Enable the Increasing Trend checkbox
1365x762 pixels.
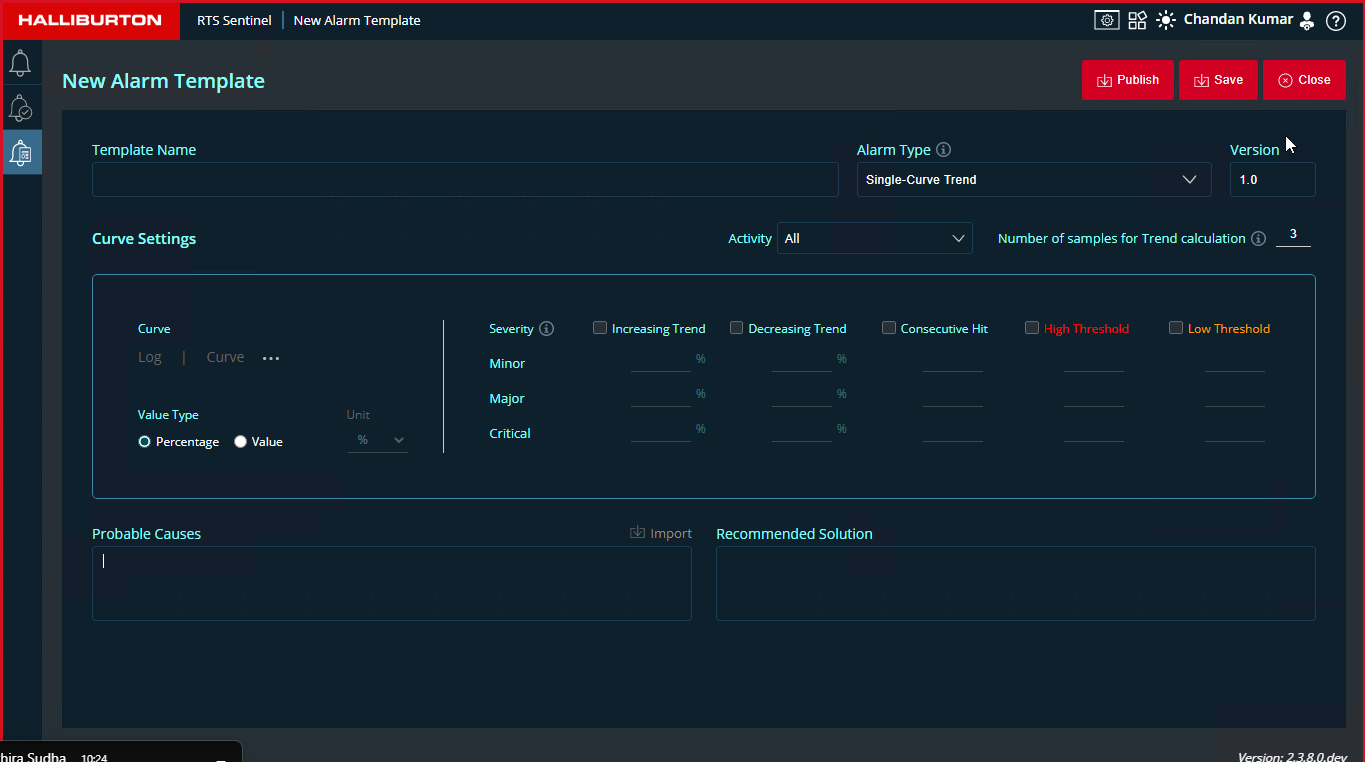(600, 328)
